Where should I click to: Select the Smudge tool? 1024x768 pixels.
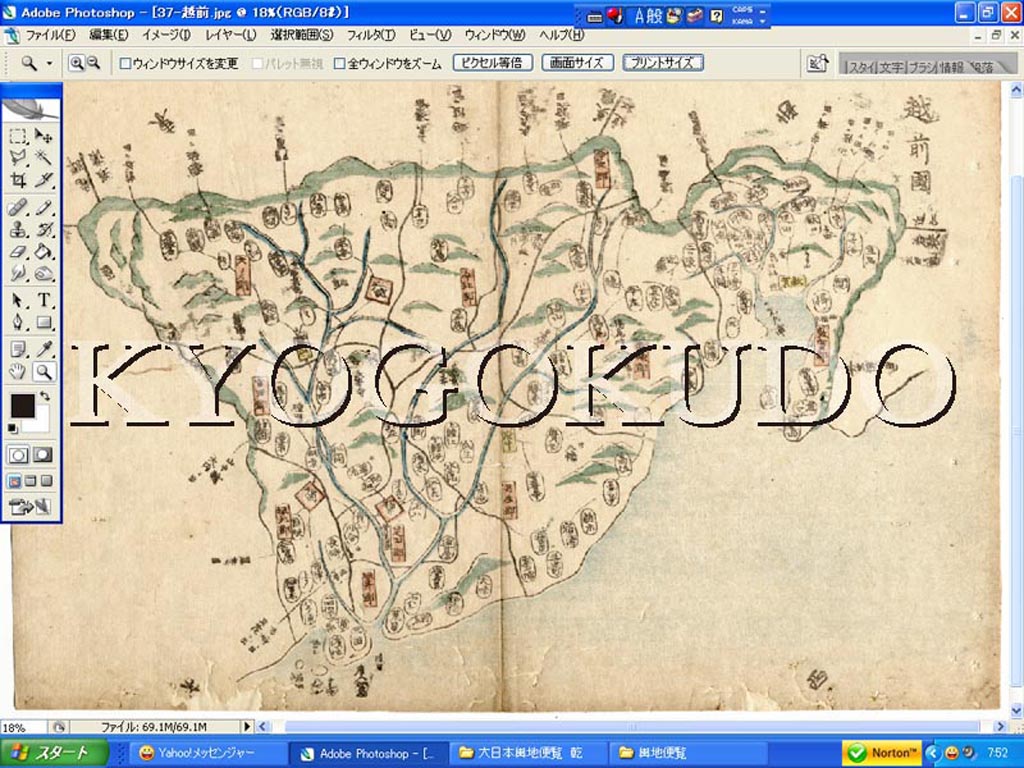[18, 273]
